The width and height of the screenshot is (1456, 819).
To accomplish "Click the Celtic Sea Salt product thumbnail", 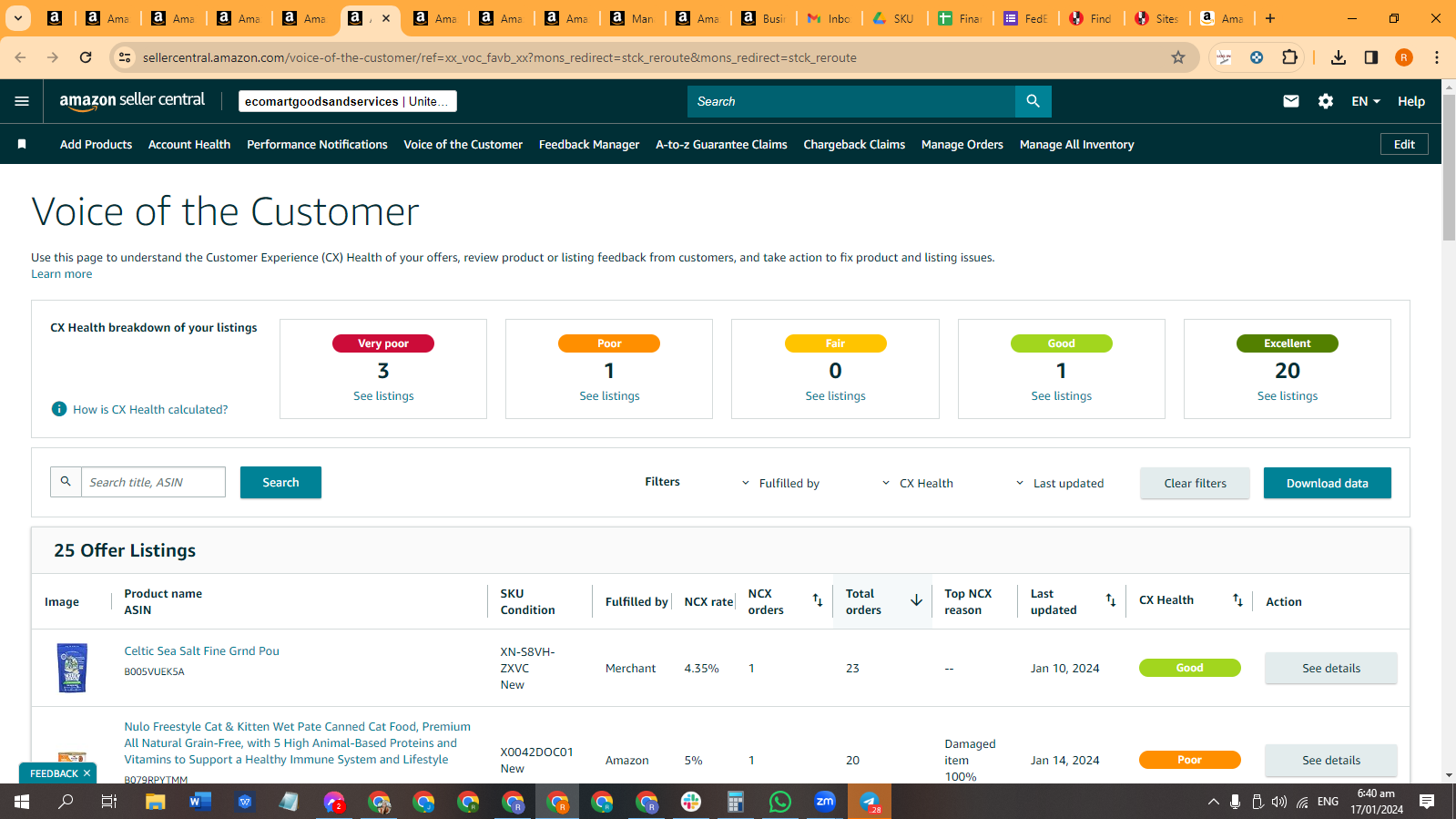I will pyautogui.click(x=72, y=668).
